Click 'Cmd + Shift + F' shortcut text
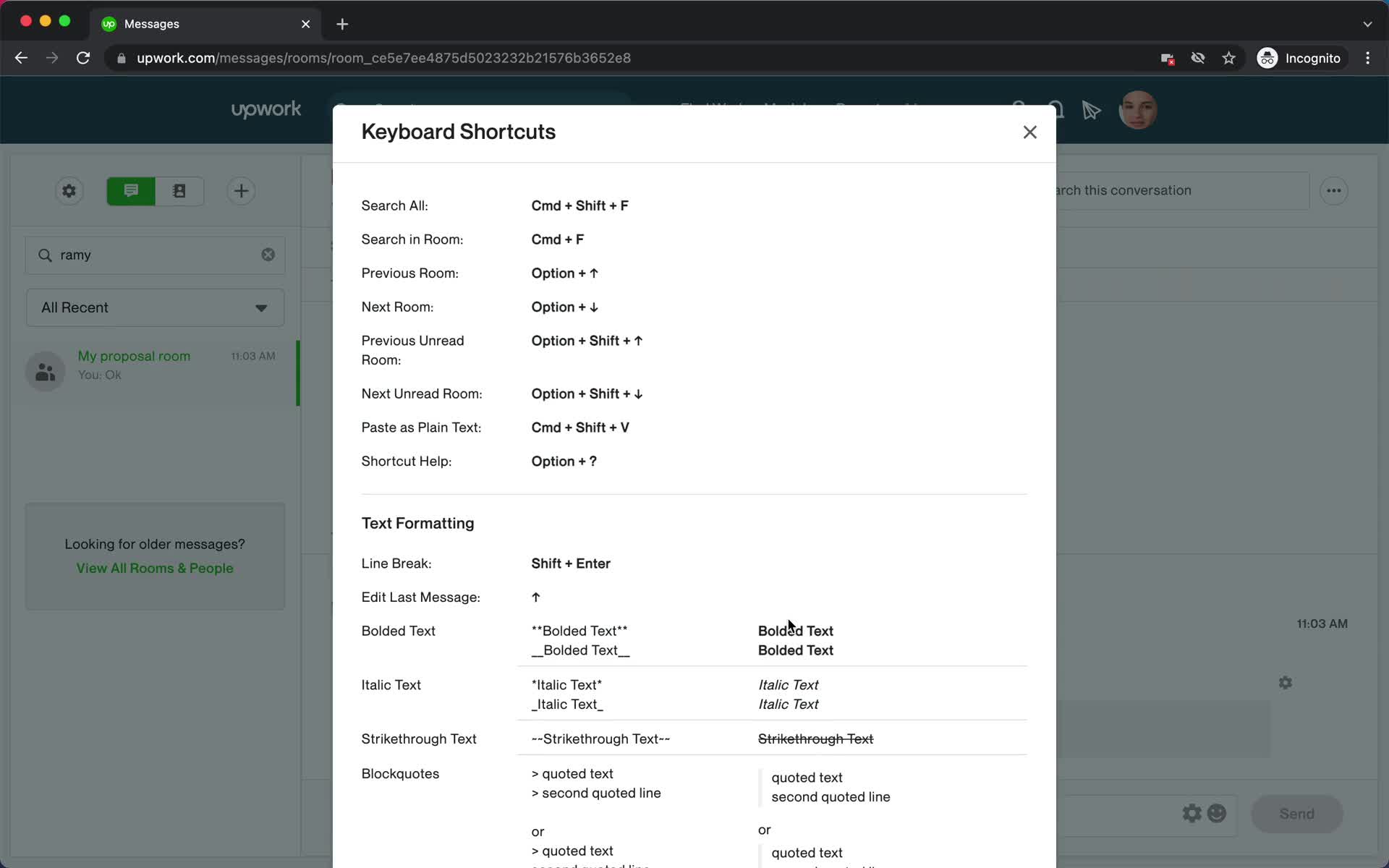The width and height of the screenshot is (1389, 868). 579,206
